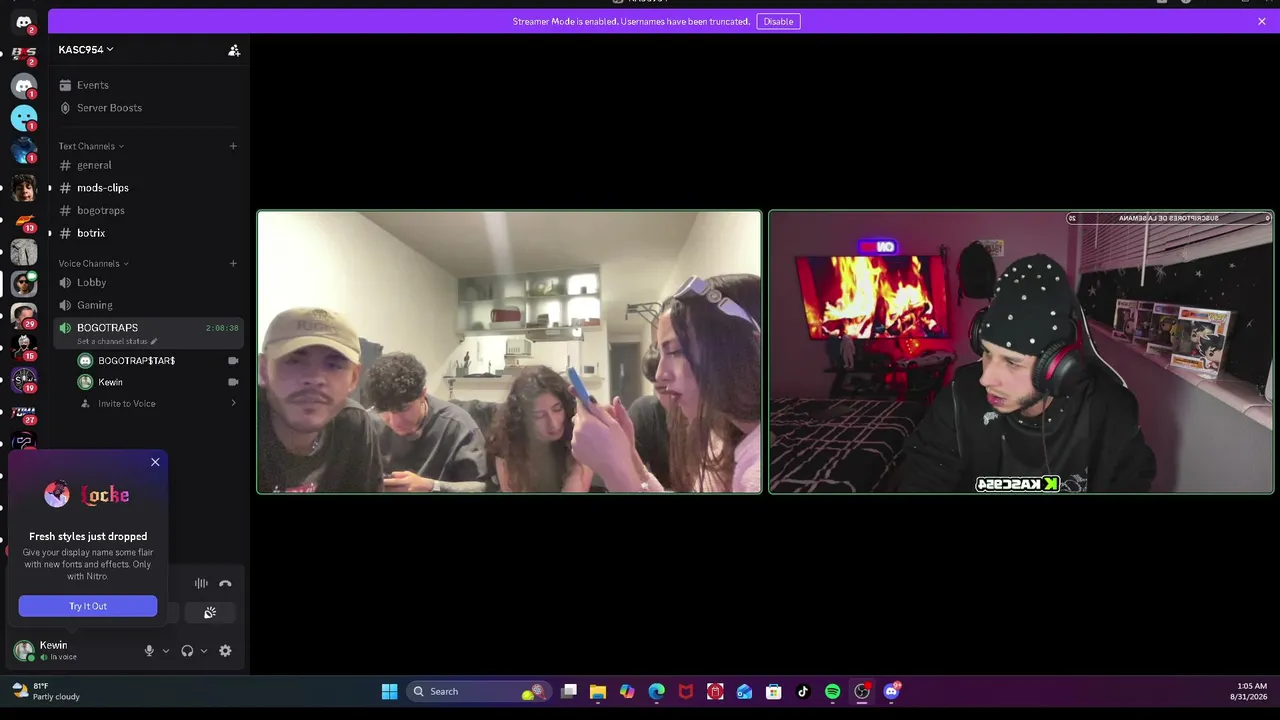Open the soundboard icon button
The height and width of the screenshot is (720, 1280).
click(x=210, y=612)
